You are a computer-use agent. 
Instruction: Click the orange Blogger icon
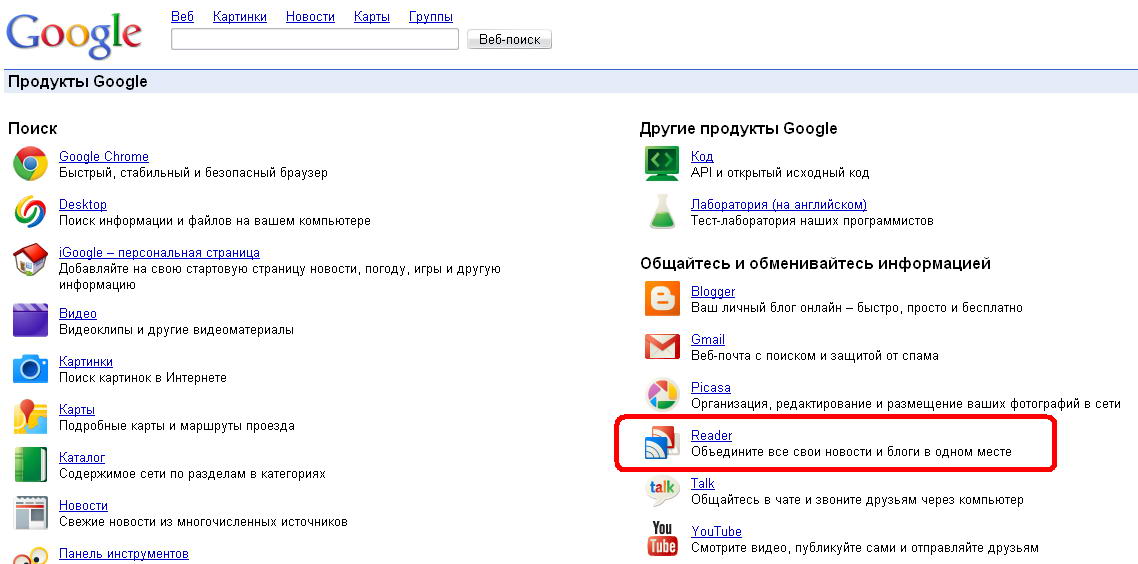pos(662,299)
